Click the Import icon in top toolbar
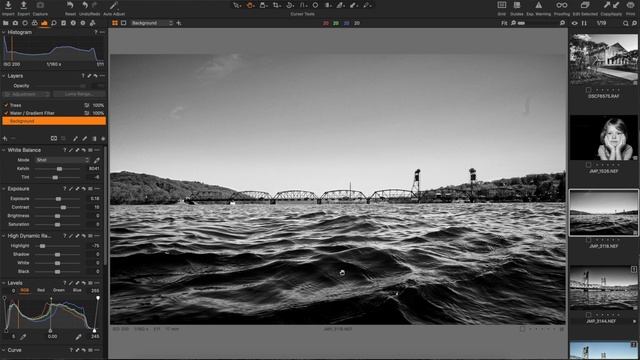640x360 pixels. pyautogui.click(x=8, y=5)
